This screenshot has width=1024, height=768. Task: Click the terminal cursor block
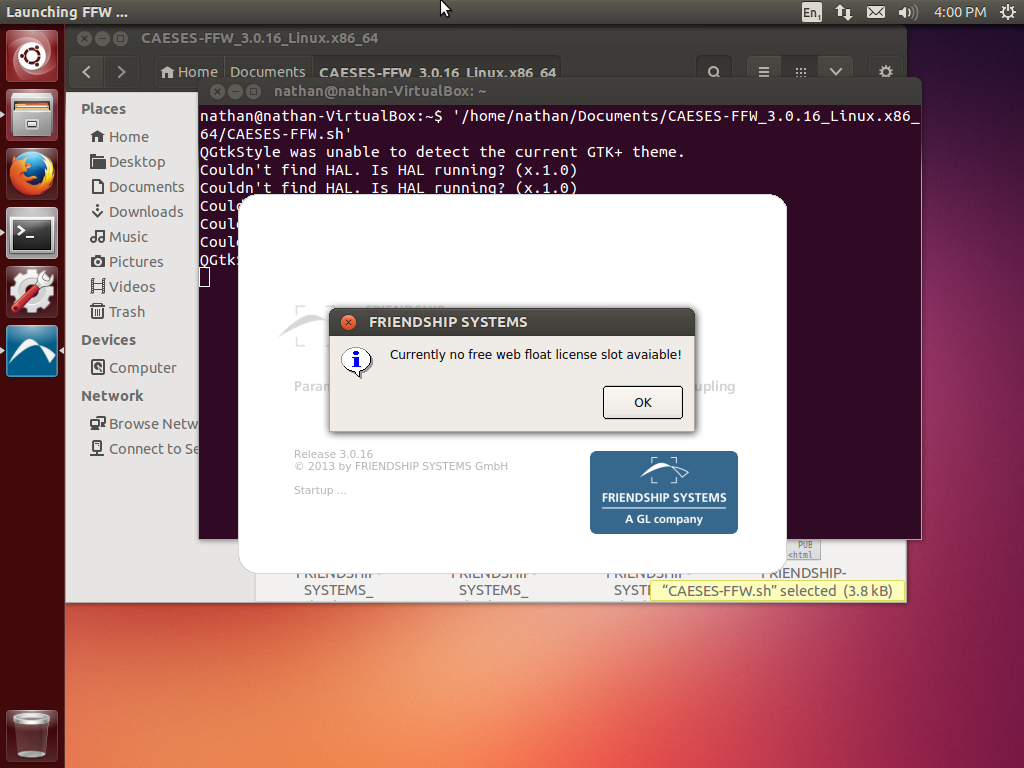[204, 278]
